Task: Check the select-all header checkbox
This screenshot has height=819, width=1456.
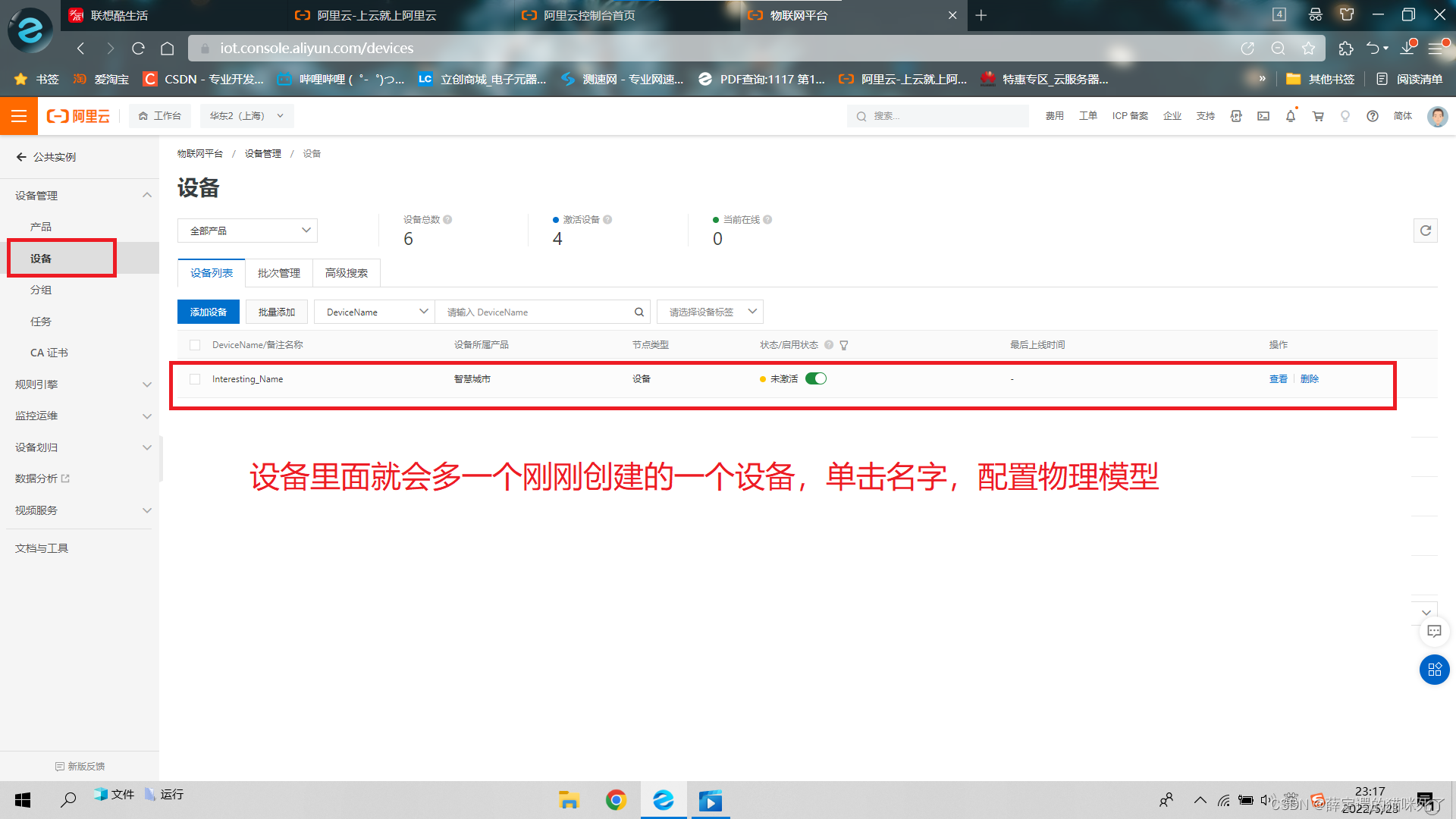Action: click(195, 345)
